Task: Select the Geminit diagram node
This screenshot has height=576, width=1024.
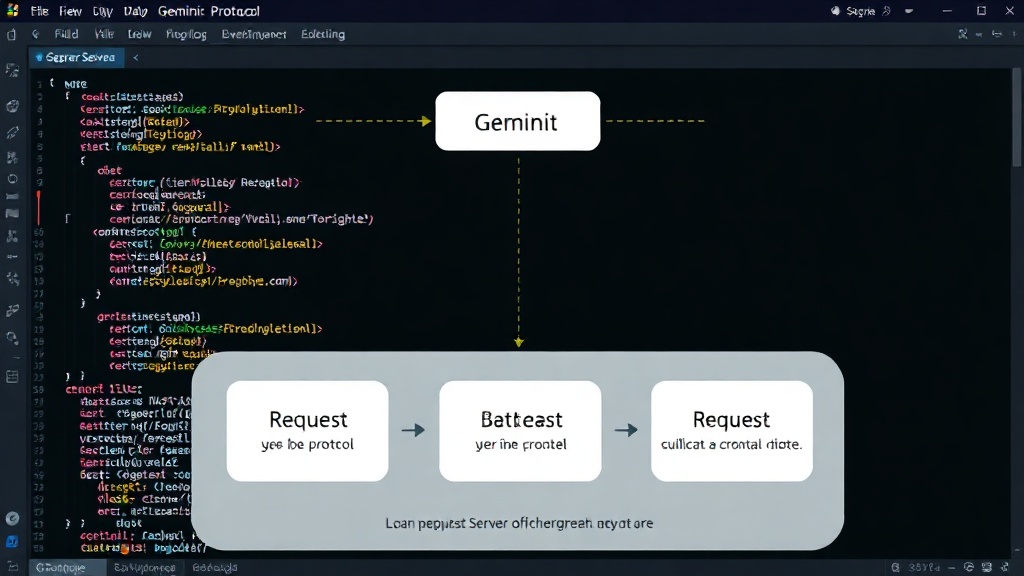Action: [x=517, y=121]
